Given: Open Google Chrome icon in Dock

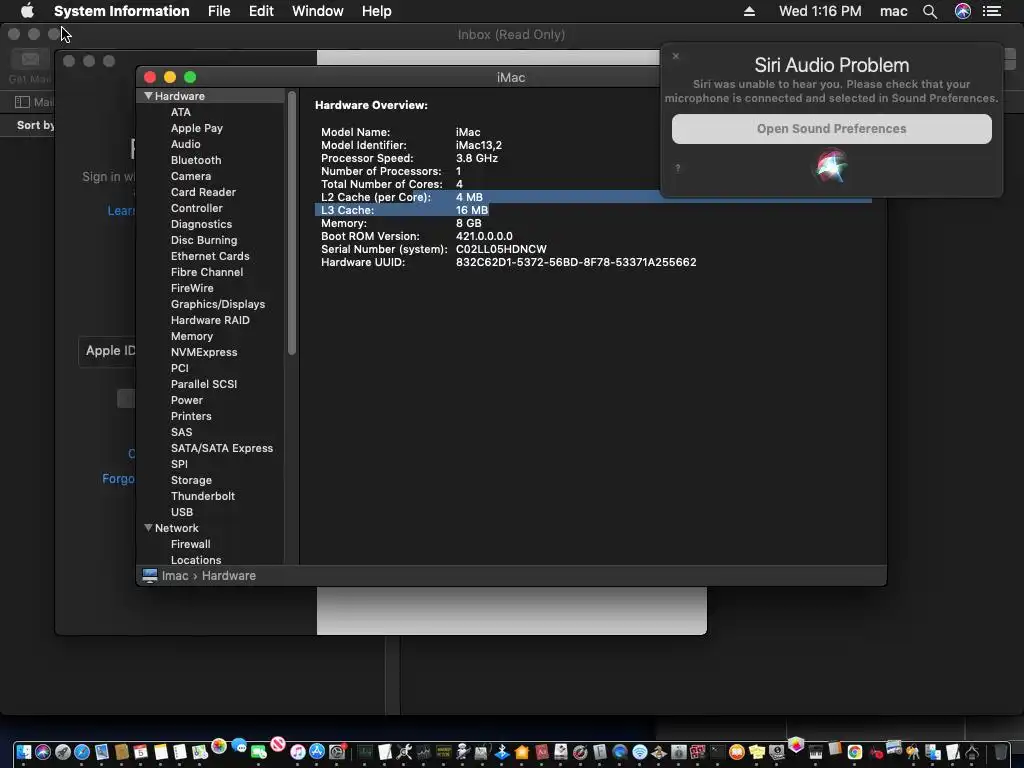Looking at the screenshot, I should [854, 752].
